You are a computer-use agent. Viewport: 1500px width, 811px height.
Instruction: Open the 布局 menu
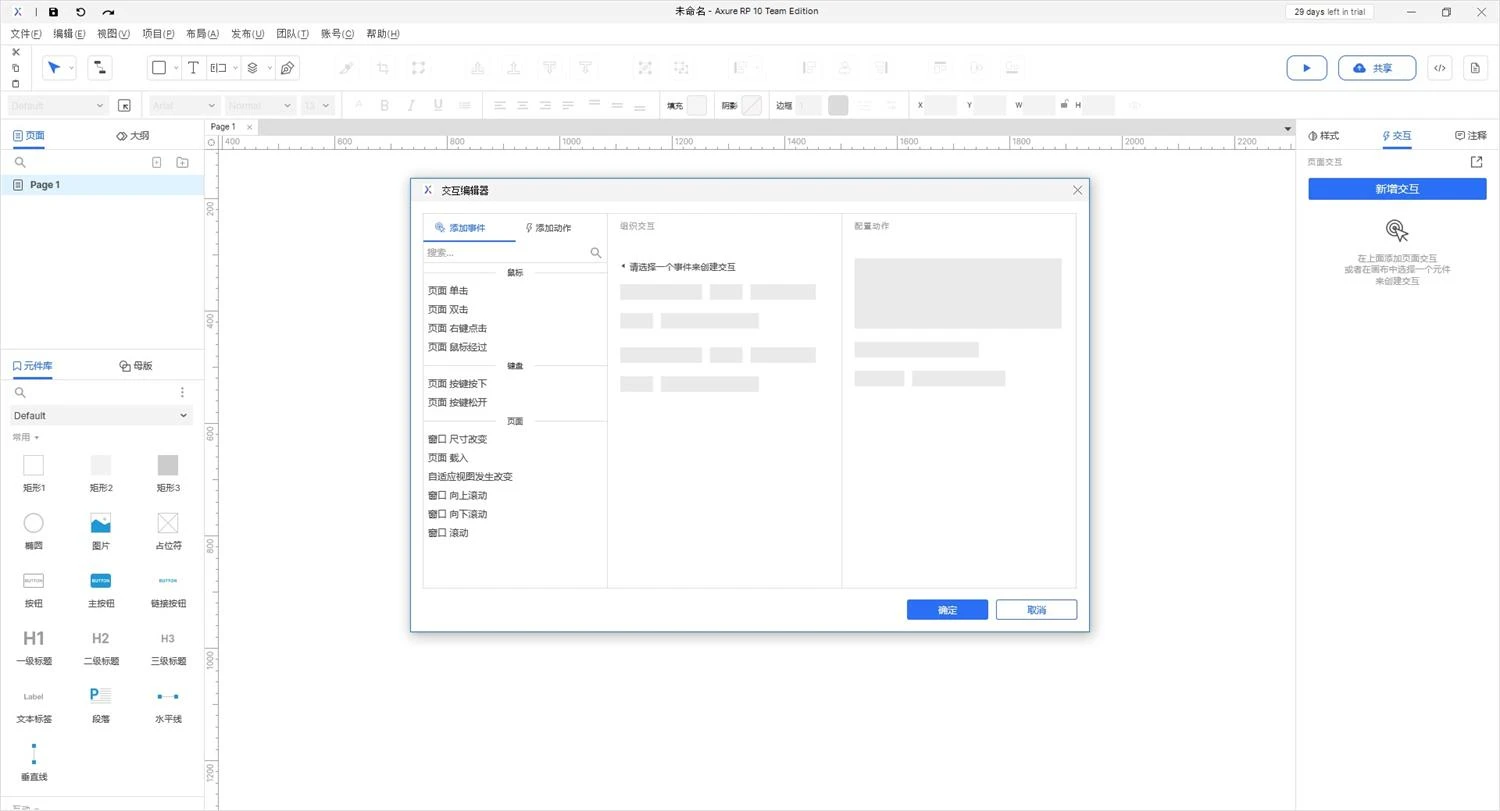(202, 34)
